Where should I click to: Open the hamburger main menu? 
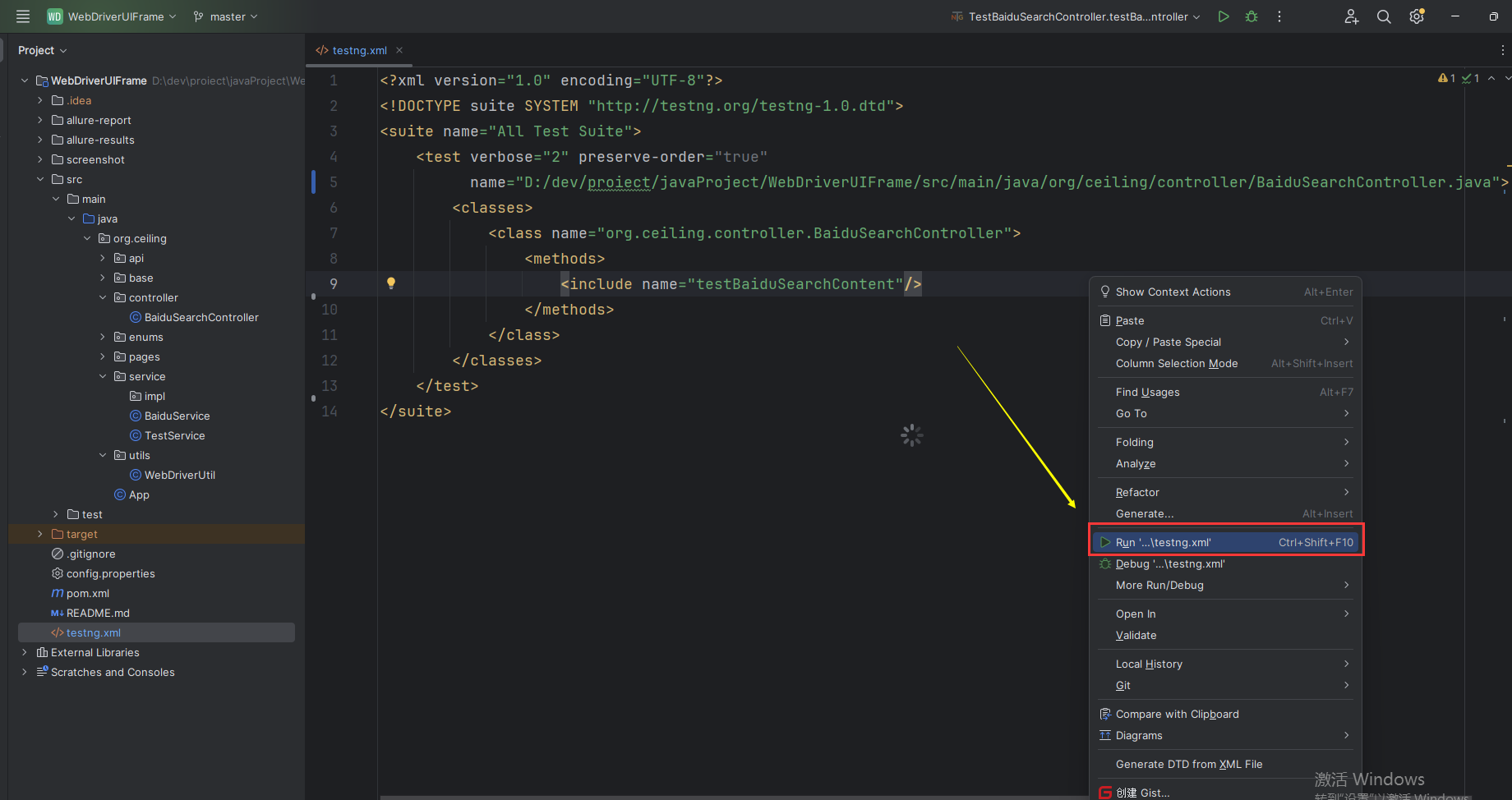23,16
